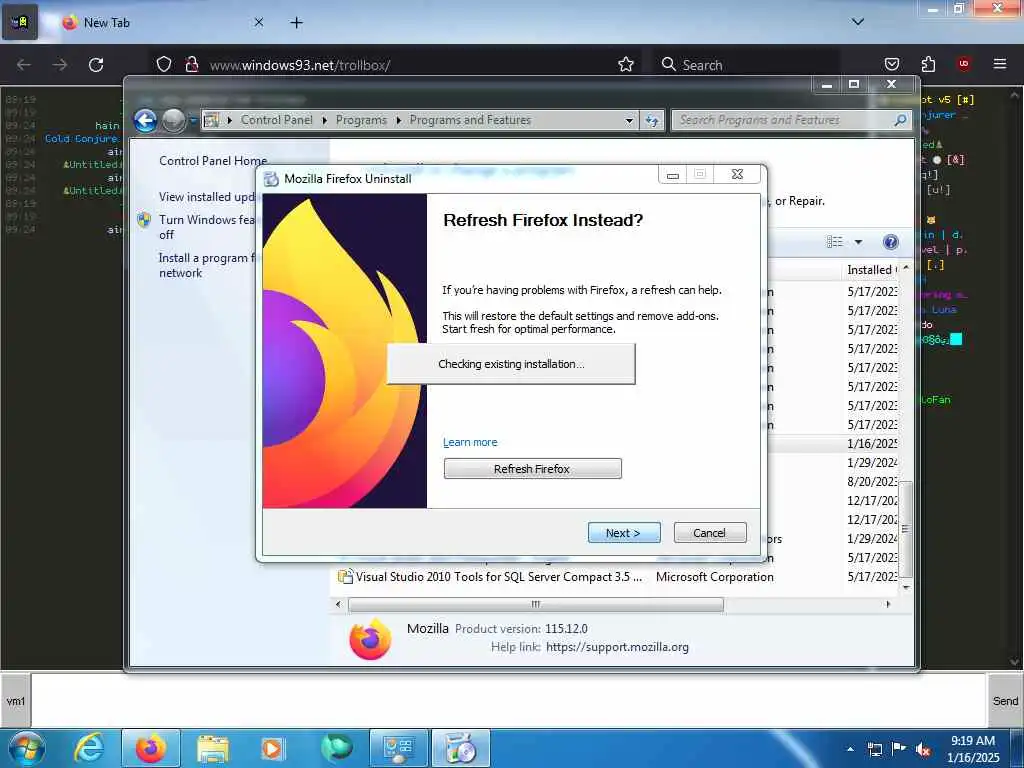Open the site security padlock icon

(191, 64)
